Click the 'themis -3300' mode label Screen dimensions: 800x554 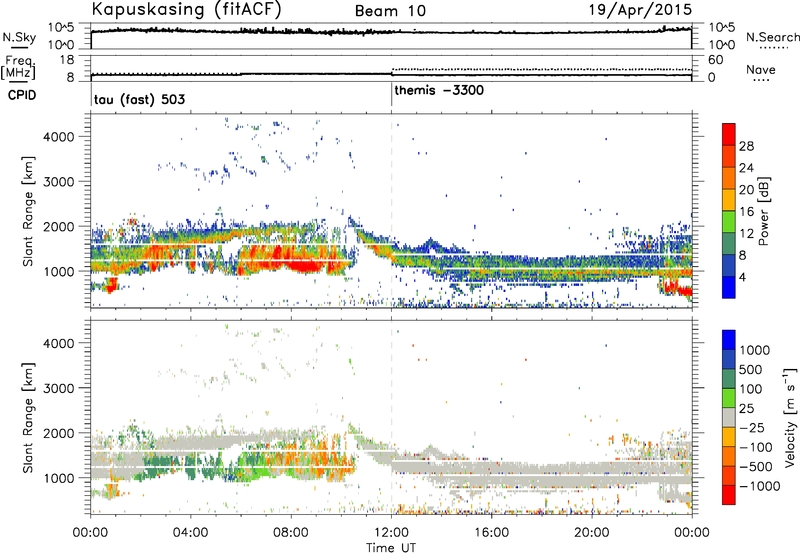(439, 90)
